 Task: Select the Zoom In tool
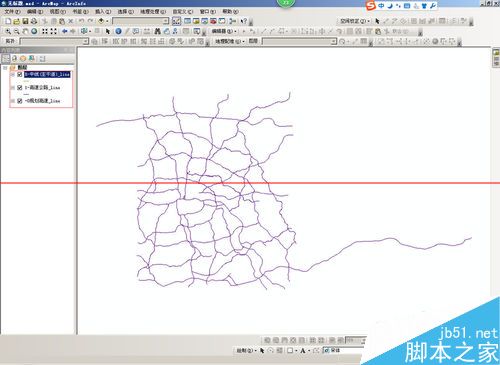tap(8, 31)
